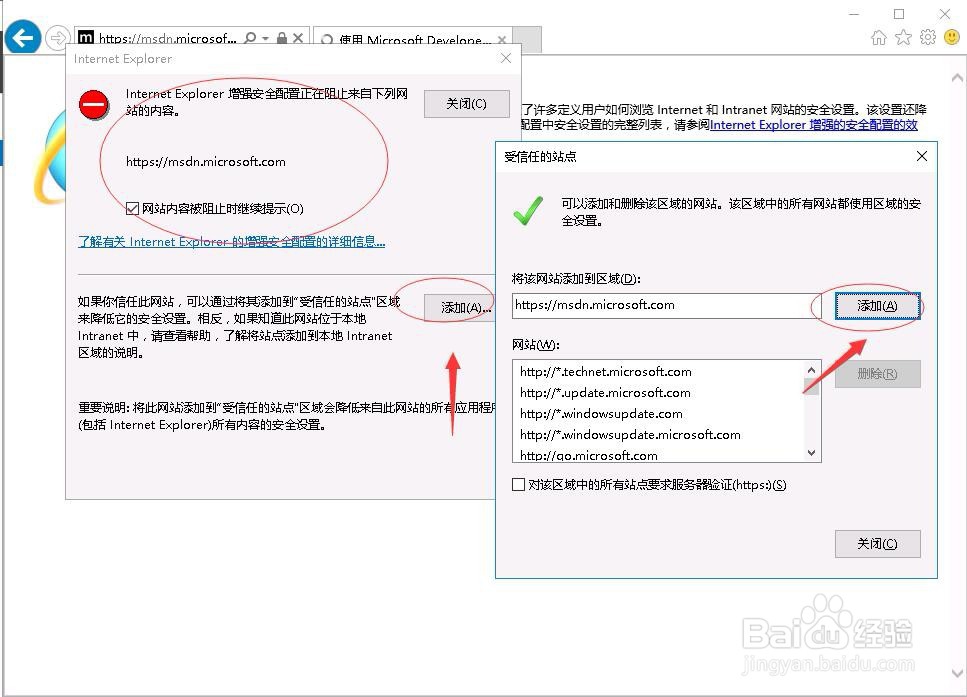Image resolution: width=967 pixels, height=697 pixels.
Task: Close the 受信任的站点 dialog with X
Action: pyautogui.click(x=921, y=156)
